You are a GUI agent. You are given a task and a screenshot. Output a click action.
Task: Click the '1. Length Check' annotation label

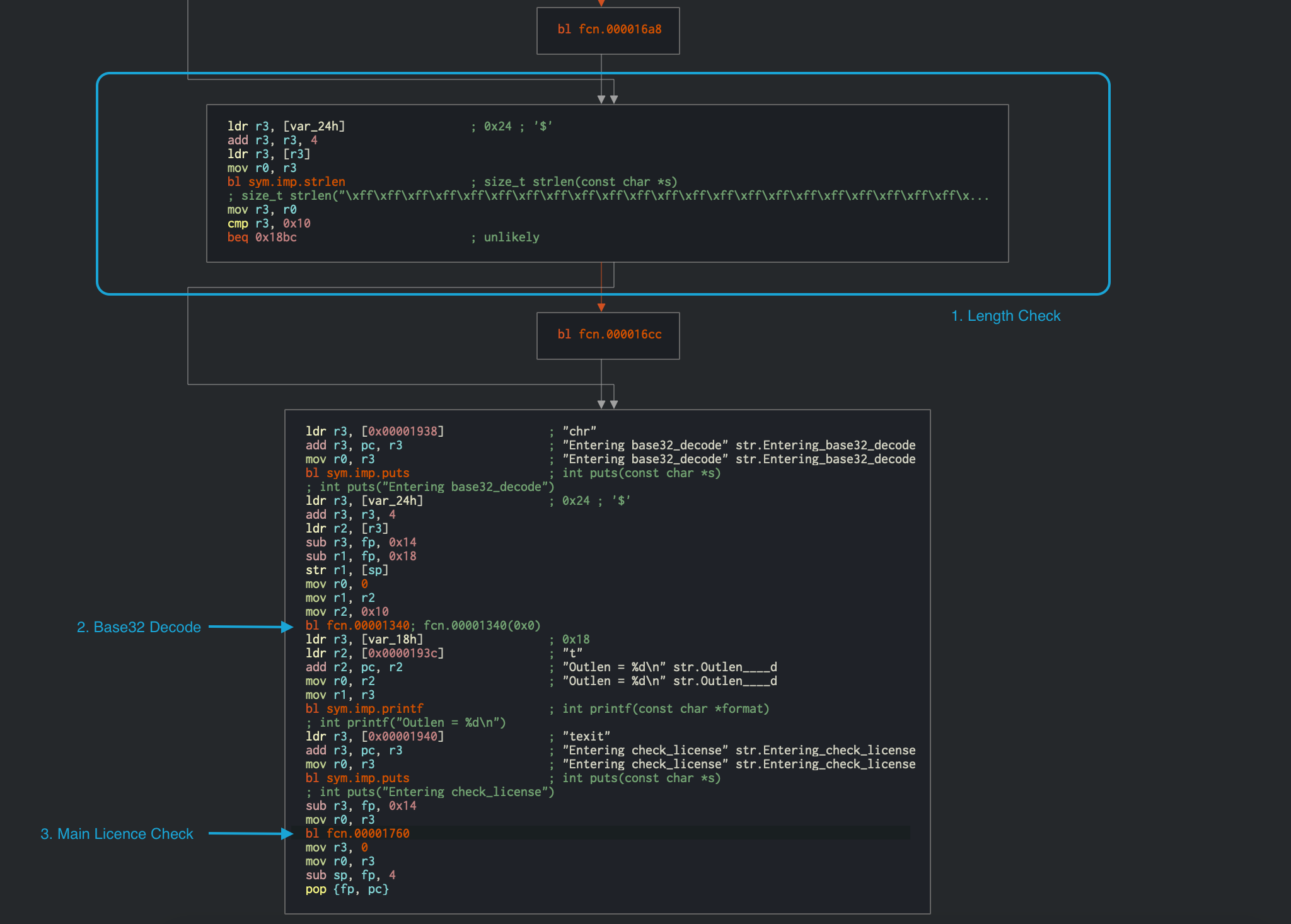click(1005, 316)
